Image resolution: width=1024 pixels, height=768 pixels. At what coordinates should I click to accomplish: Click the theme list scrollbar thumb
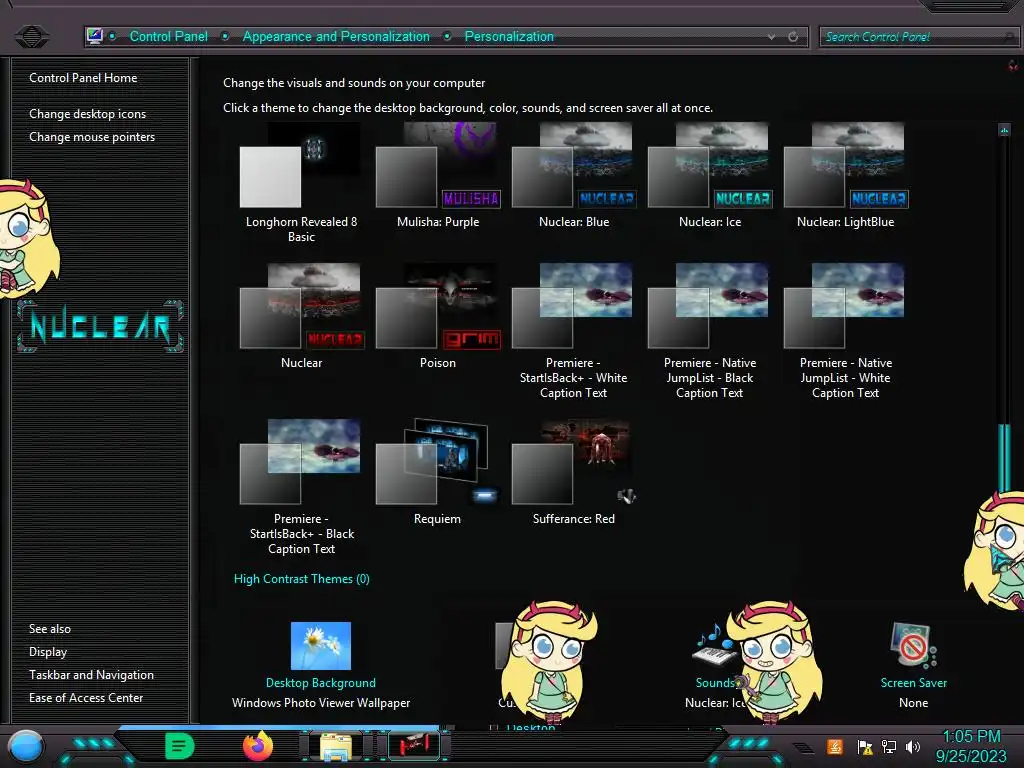pyautogui.click(x=1004, y=458)
